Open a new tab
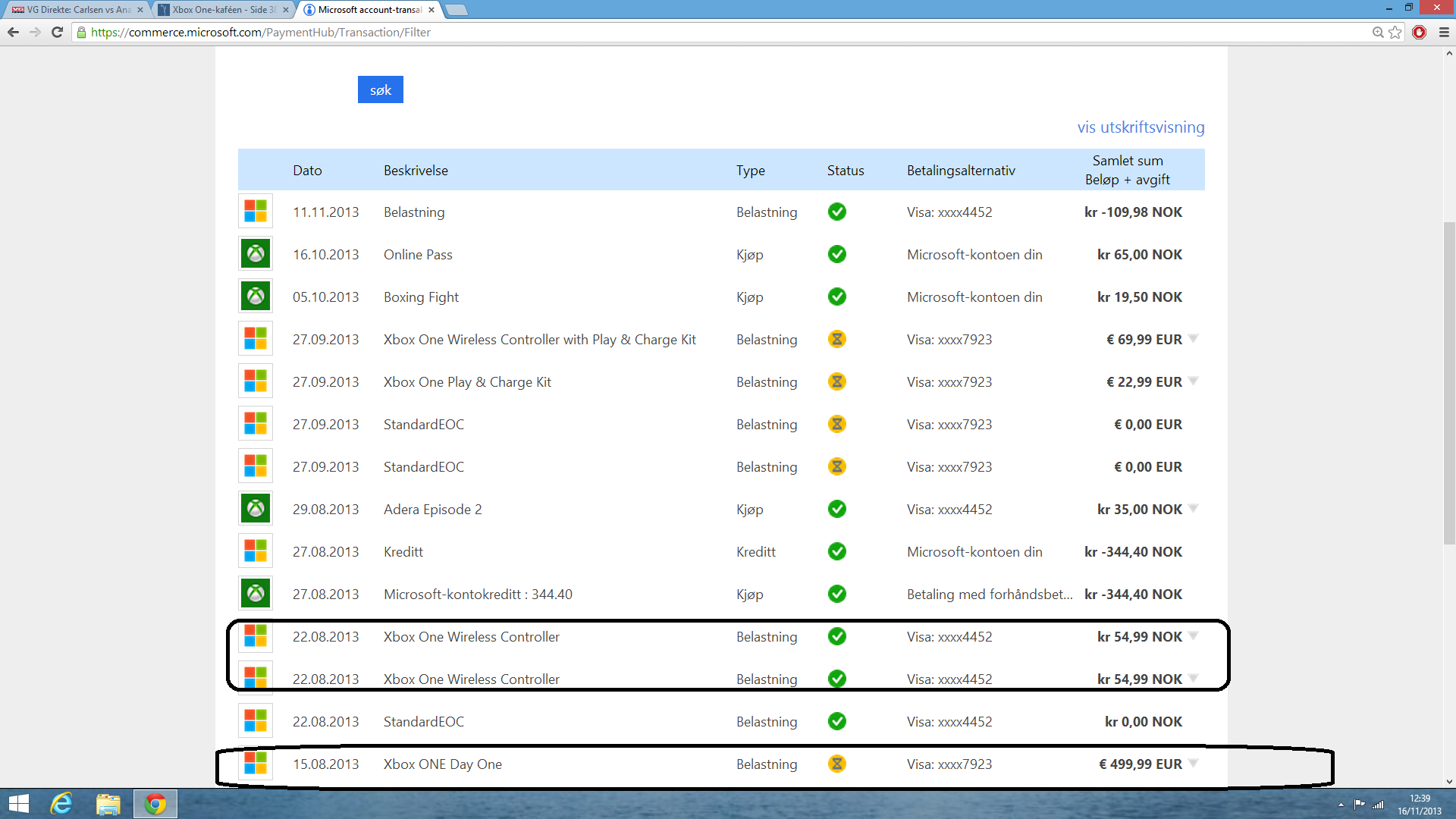The image size is (1456, 819). (457, 10)
